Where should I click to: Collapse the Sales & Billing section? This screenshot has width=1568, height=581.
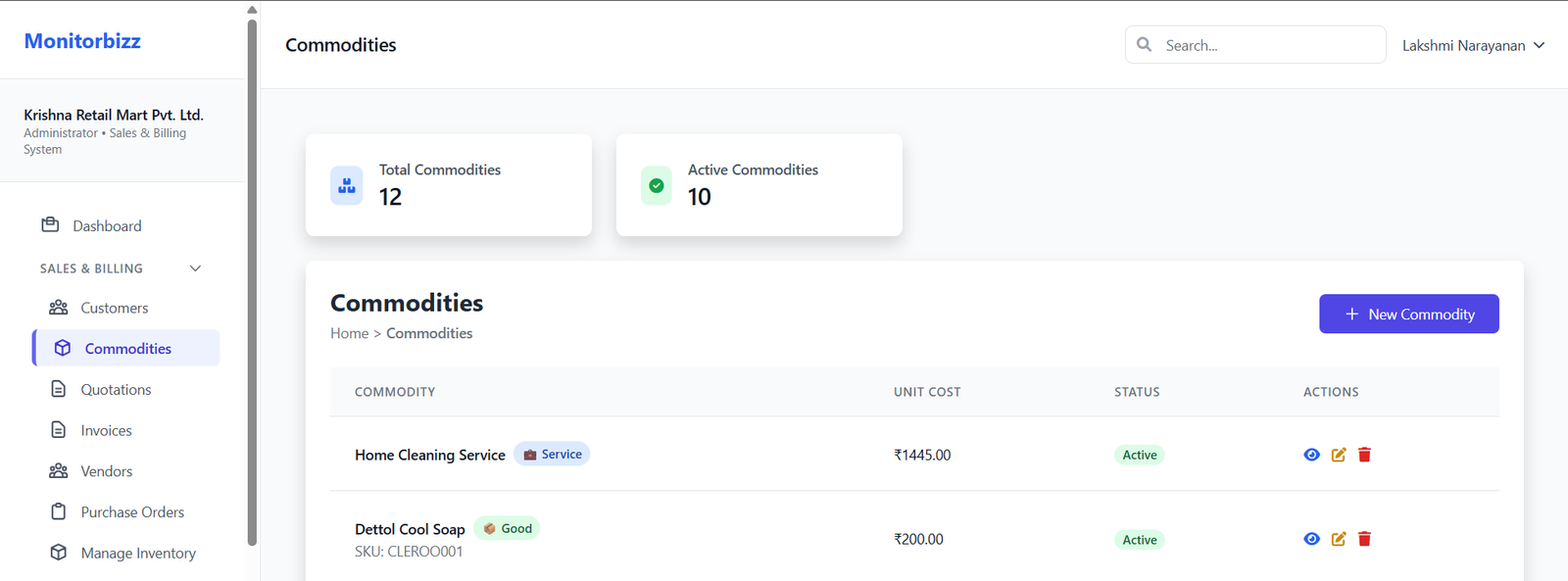[x=195, y=268]
